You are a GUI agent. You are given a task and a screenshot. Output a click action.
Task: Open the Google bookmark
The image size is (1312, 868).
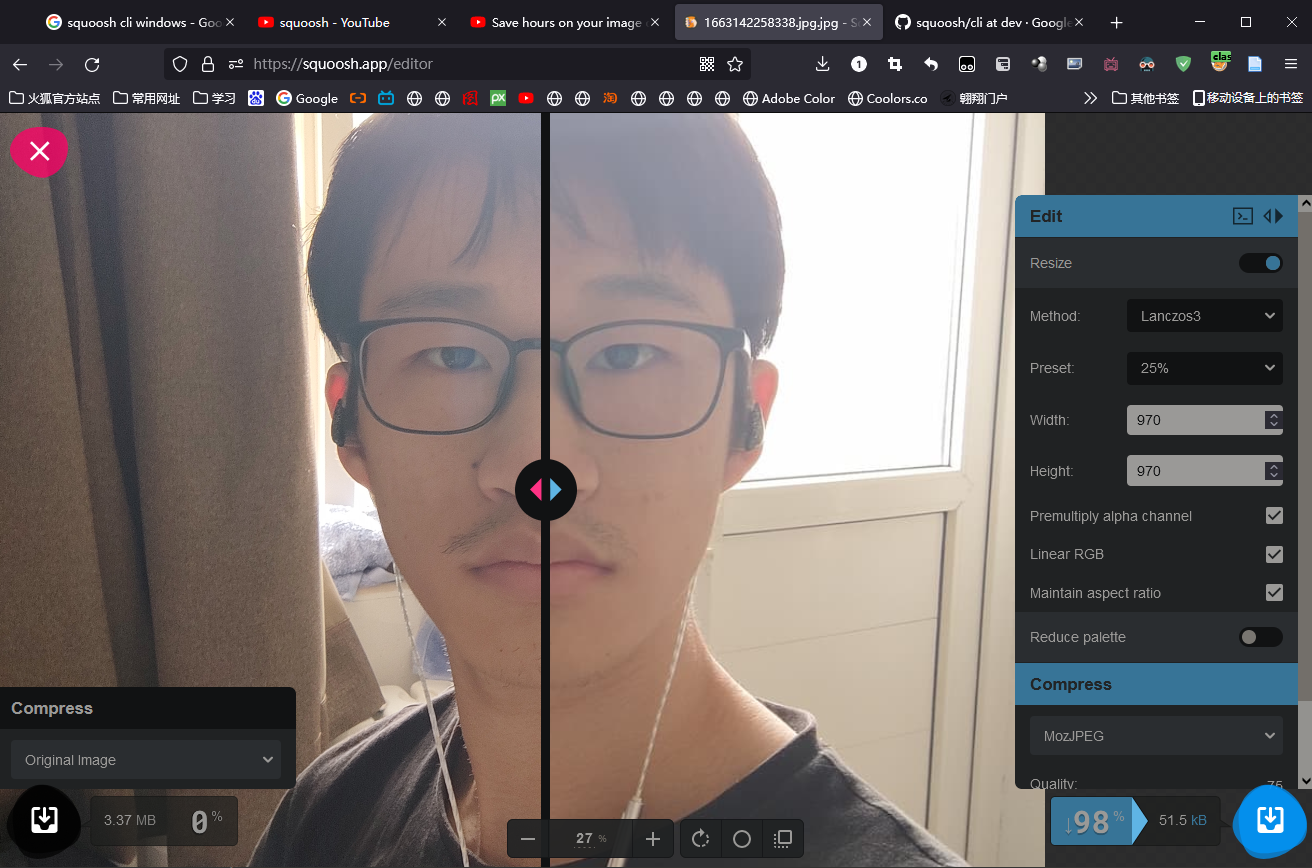tap(307, 98)
